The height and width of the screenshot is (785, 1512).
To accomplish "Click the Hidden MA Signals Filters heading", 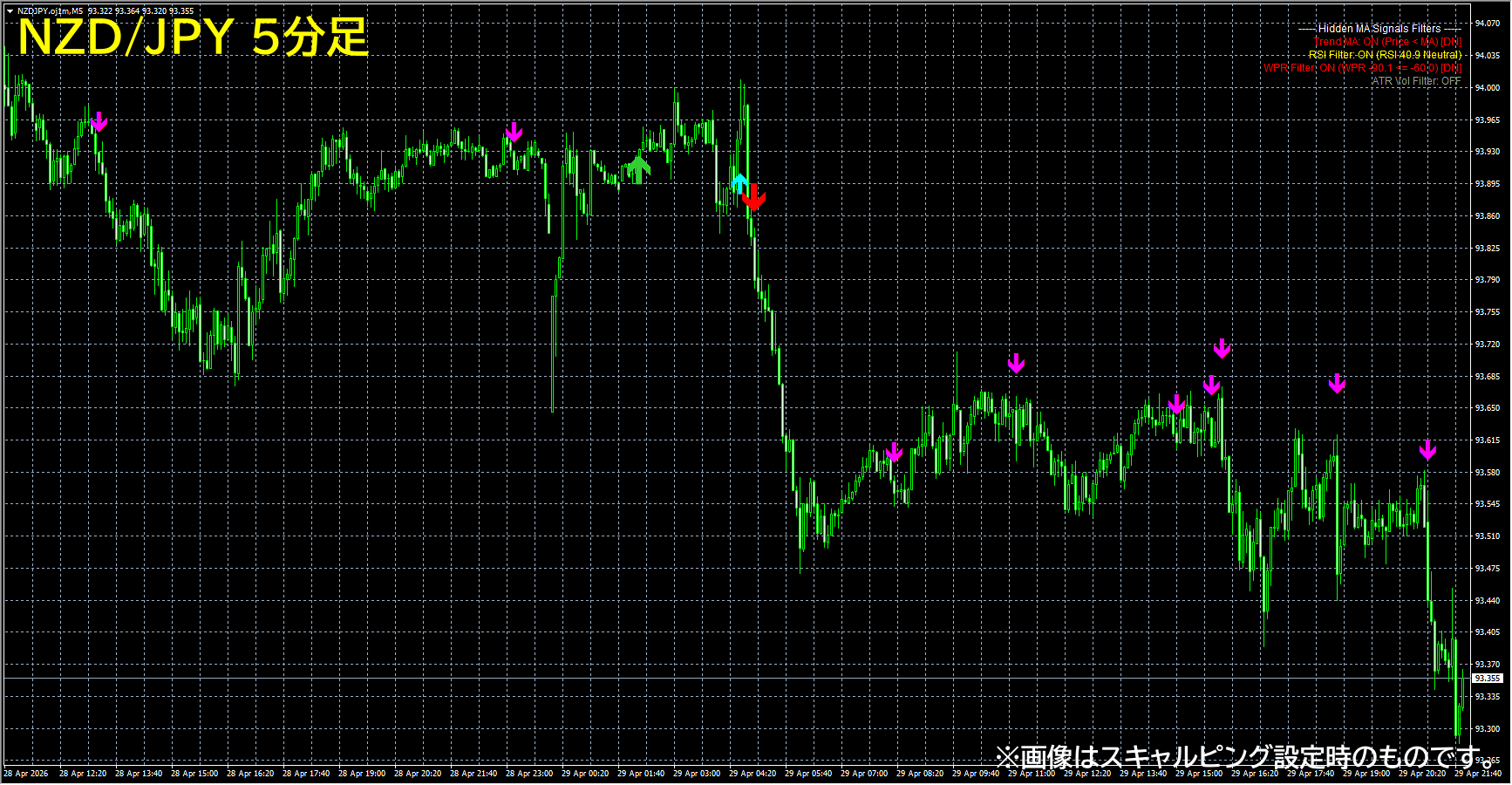I will point(1379,29).
